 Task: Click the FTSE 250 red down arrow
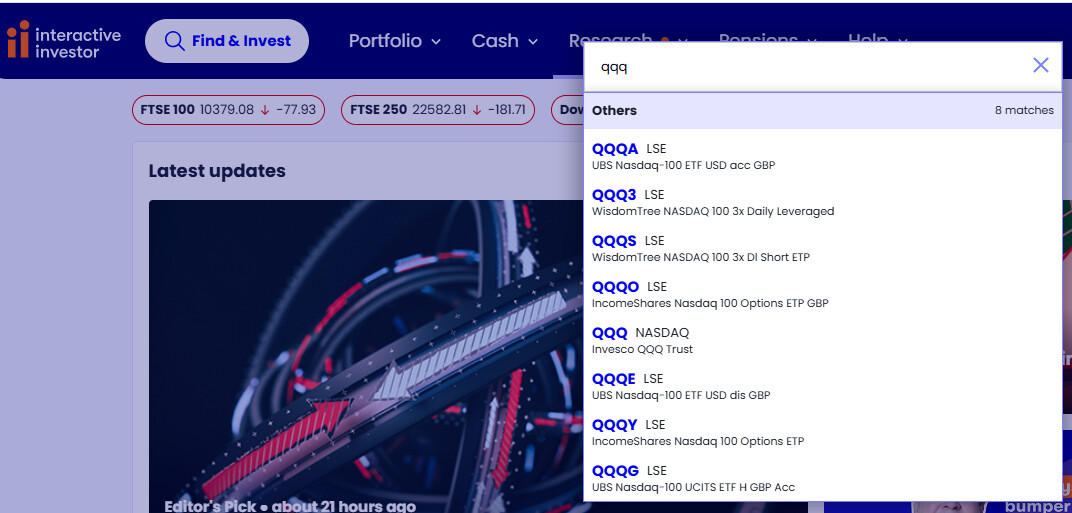[x=477, y=109]
